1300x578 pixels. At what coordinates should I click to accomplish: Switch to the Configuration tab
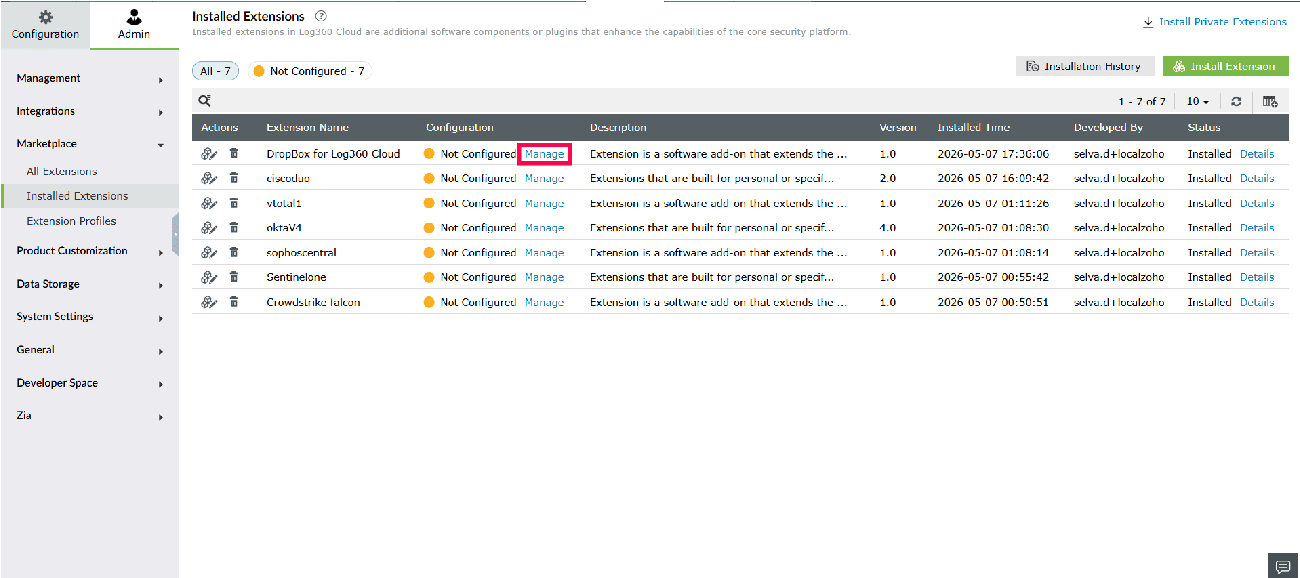coord(45,25)
